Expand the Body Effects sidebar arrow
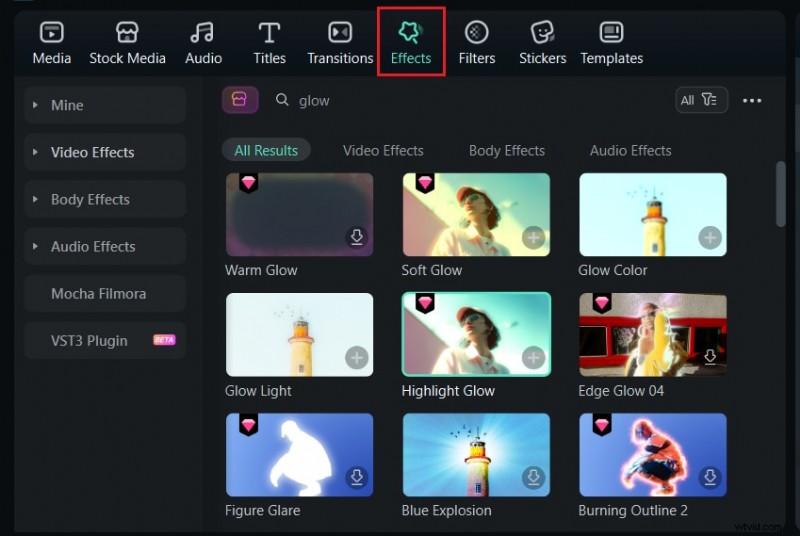 [35, 199]
